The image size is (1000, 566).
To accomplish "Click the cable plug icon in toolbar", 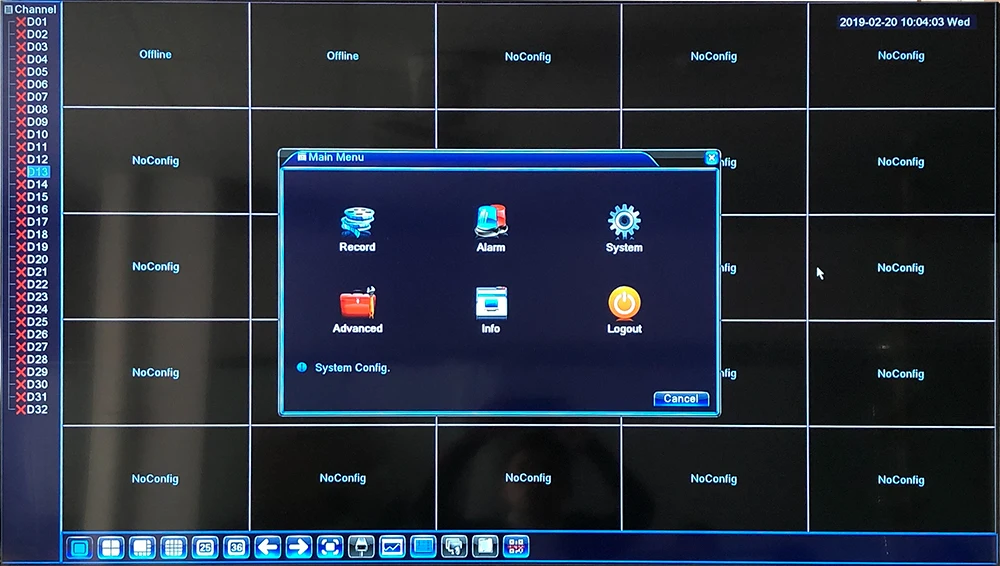I will pyautogui.click(x=361, y=547).
